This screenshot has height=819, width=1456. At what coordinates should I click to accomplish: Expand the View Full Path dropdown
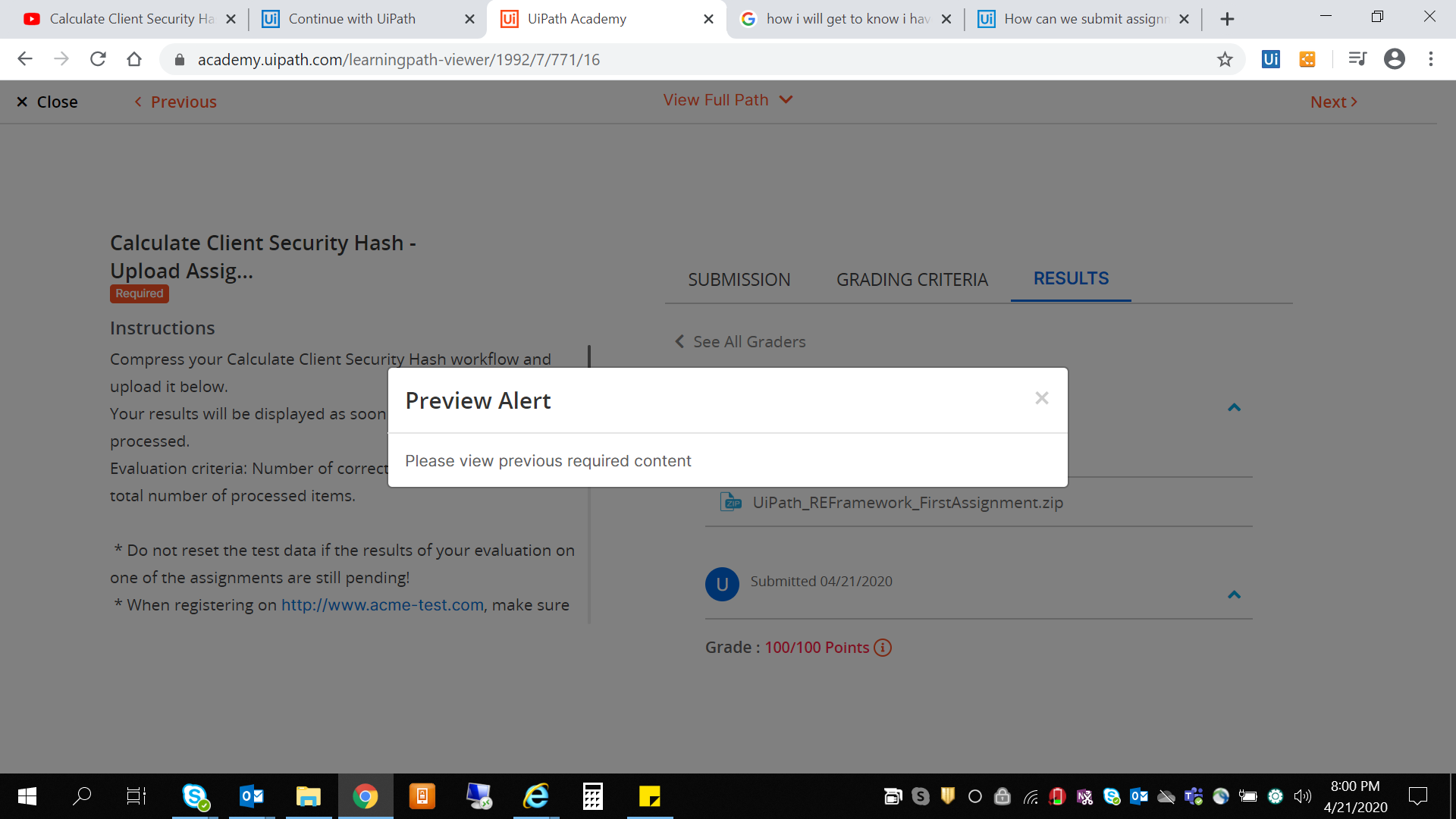[x=727, y=100]
